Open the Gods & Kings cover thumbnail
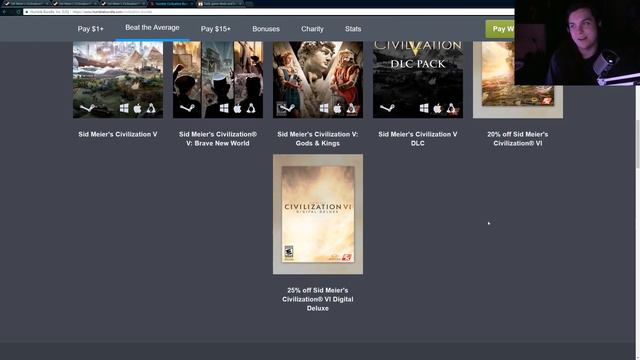Viewport: 640px width, 360px height. (318, 80)
